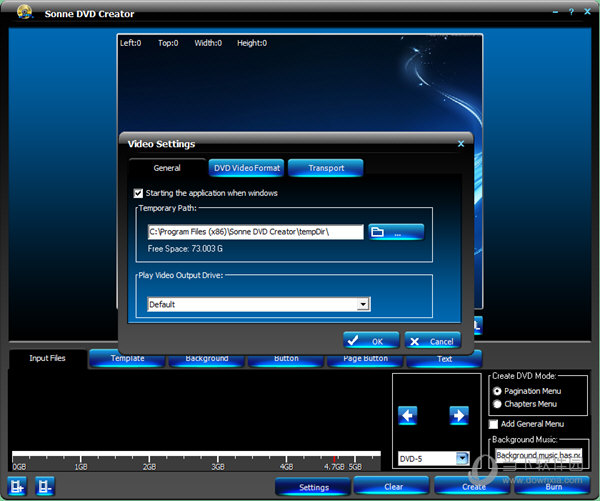Click the Create button
This screenshot has width=600, height=501.
point(473,486)
